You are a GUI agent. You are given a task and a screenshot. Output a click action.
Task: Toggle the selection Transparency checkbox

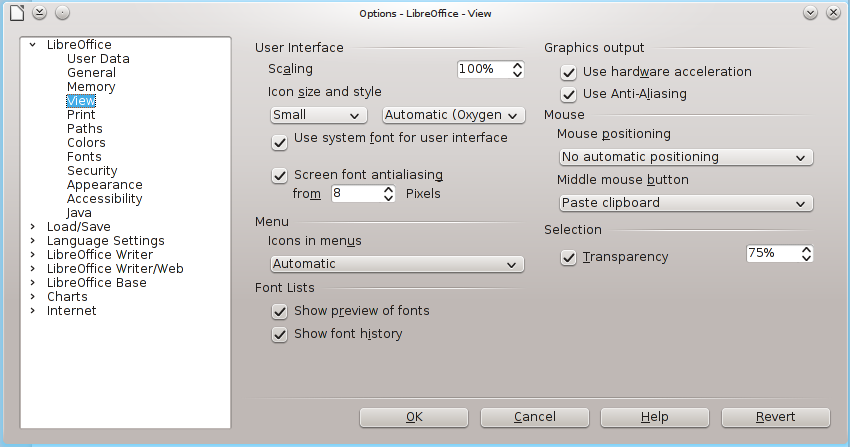(x=568, y=257)
